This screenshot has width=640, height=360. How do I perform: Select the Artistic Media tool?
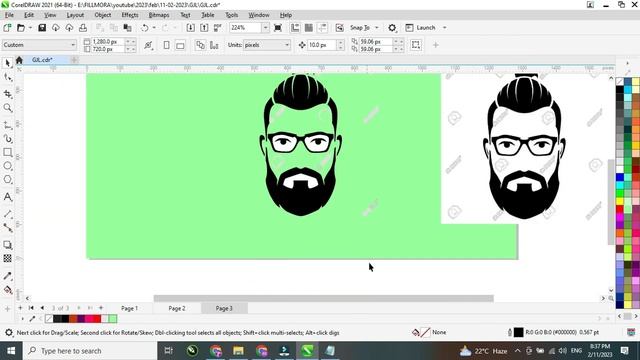7,139
